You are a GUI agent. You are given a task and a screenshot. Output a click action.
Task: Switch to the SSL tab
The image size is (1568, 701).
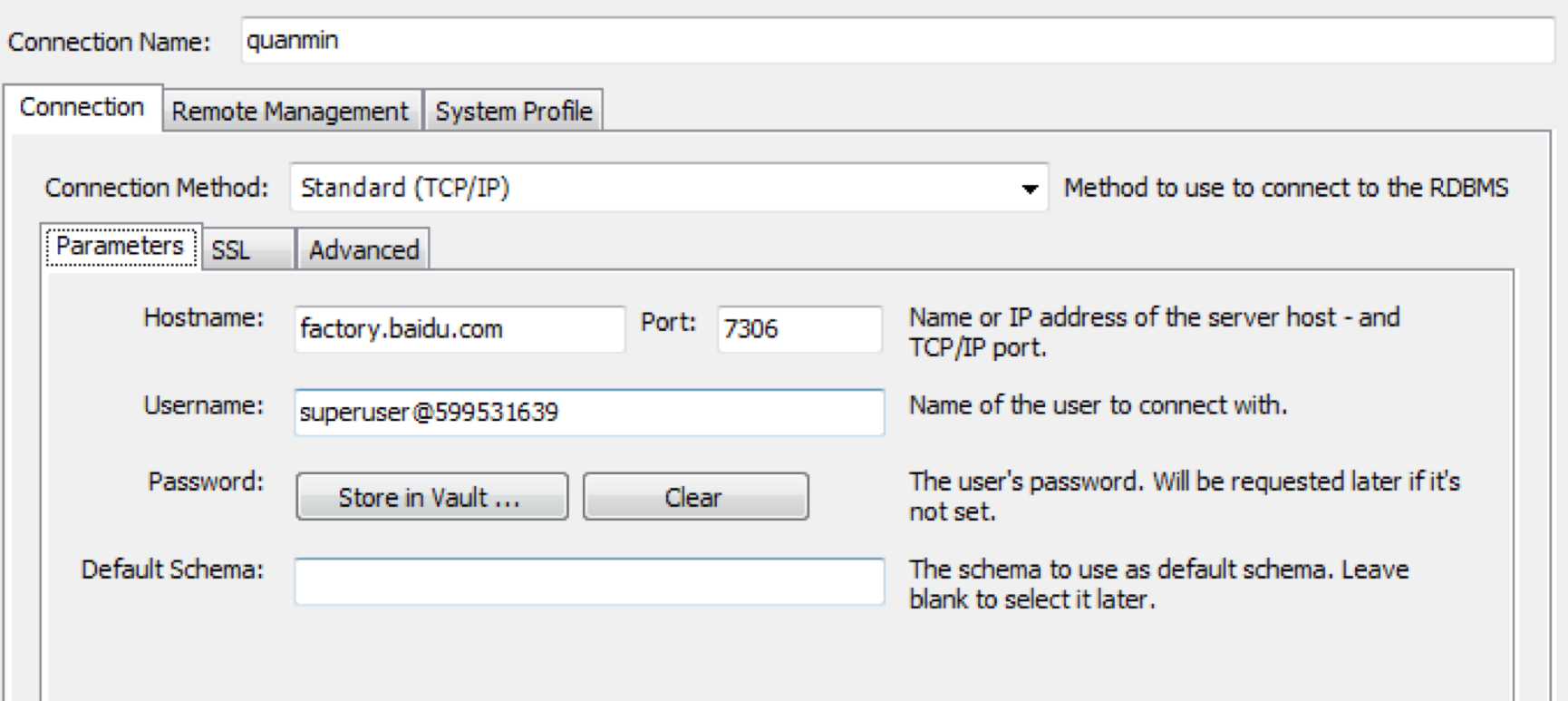[248, 249]
